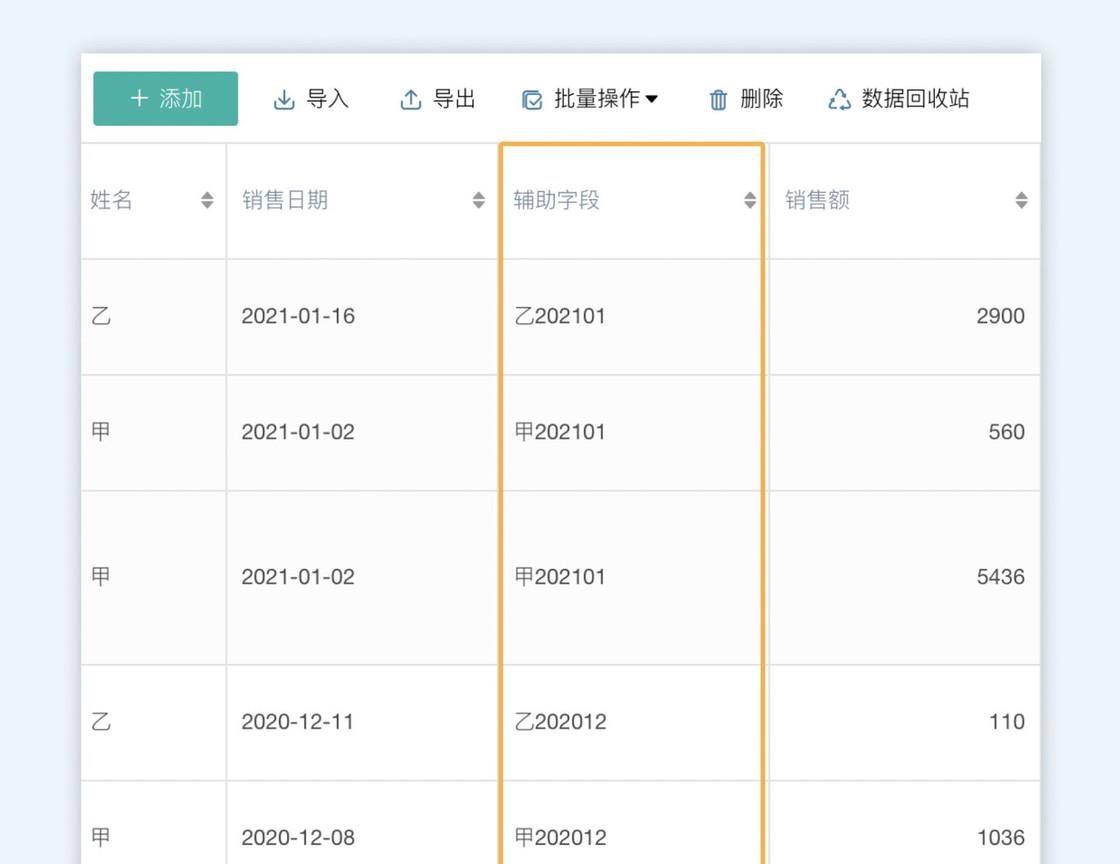Select date 2021-01-02 in the 5436 row

[x=298, y=577]
